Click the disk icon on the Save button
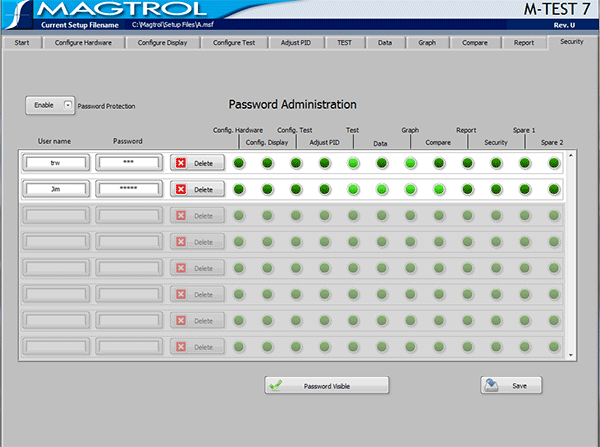Screen dimensions: 600x447 click(x=491, y=385)
